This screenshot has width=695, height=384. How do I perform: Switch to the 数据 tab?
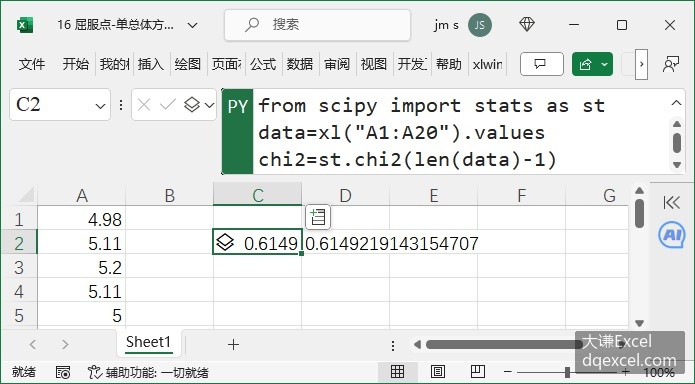[300, 64]
